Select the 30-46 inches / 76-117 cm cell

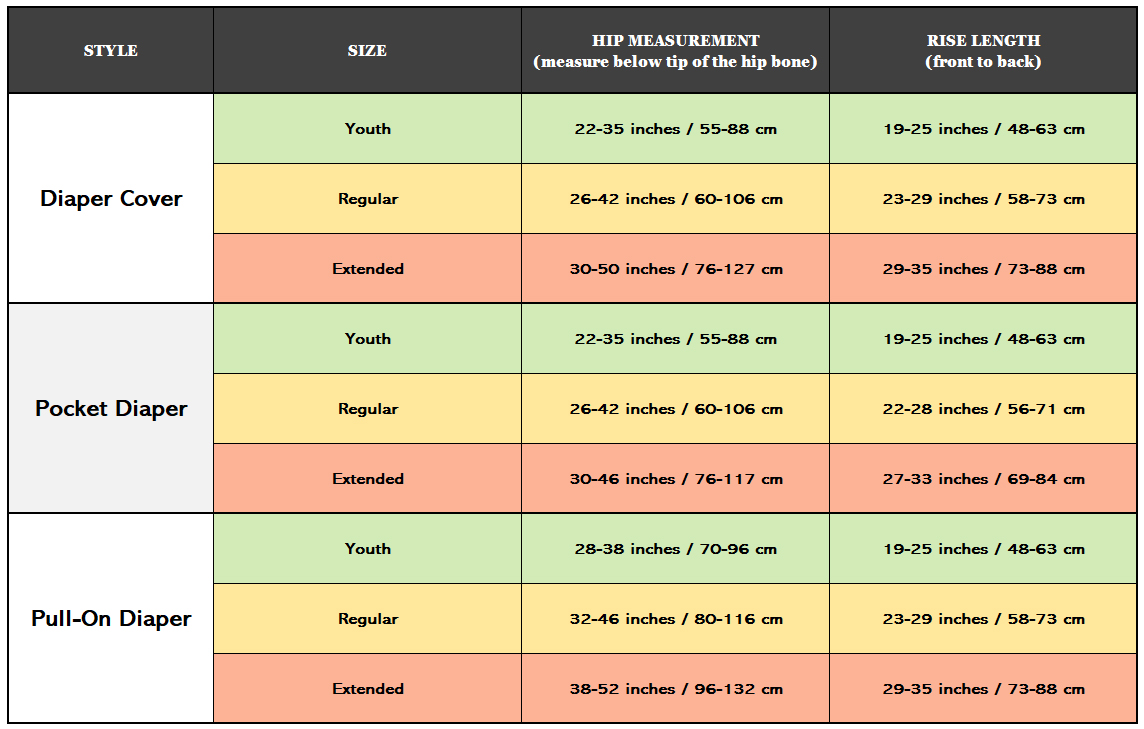675,479
